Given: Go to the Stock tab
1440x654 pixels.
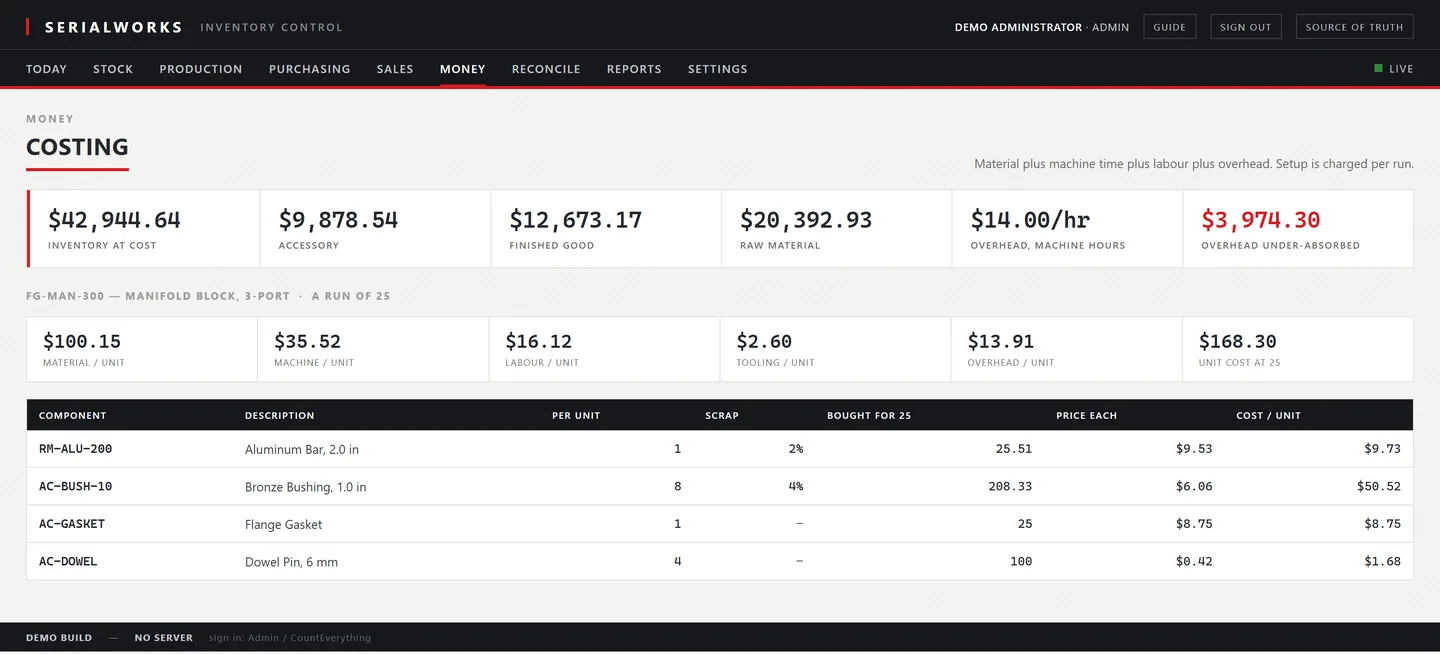Looking at the screenshot, I should [x=113, y=69].
